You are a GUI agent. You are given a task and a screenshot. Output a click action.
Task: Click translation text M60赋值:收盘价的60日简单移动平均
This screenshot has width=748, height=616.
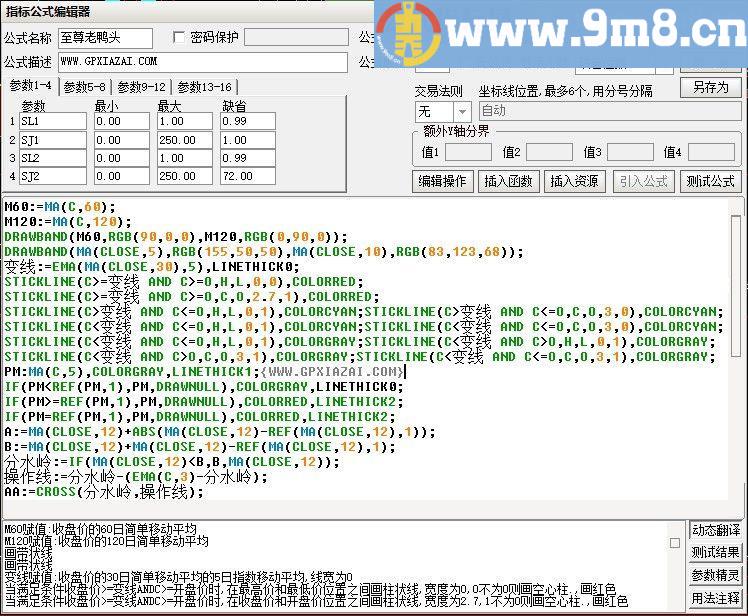100,529
